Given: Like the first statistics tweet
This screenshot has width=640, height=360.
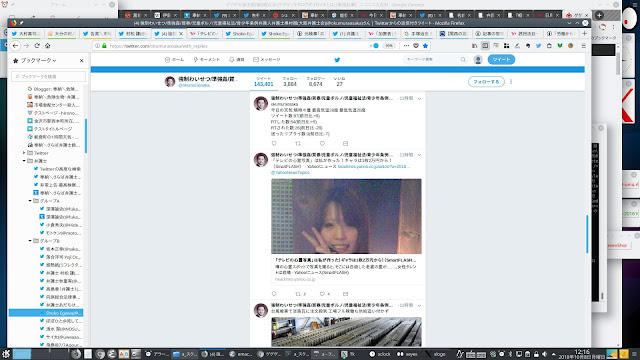Looking at the screenshot, I should 322,143.
